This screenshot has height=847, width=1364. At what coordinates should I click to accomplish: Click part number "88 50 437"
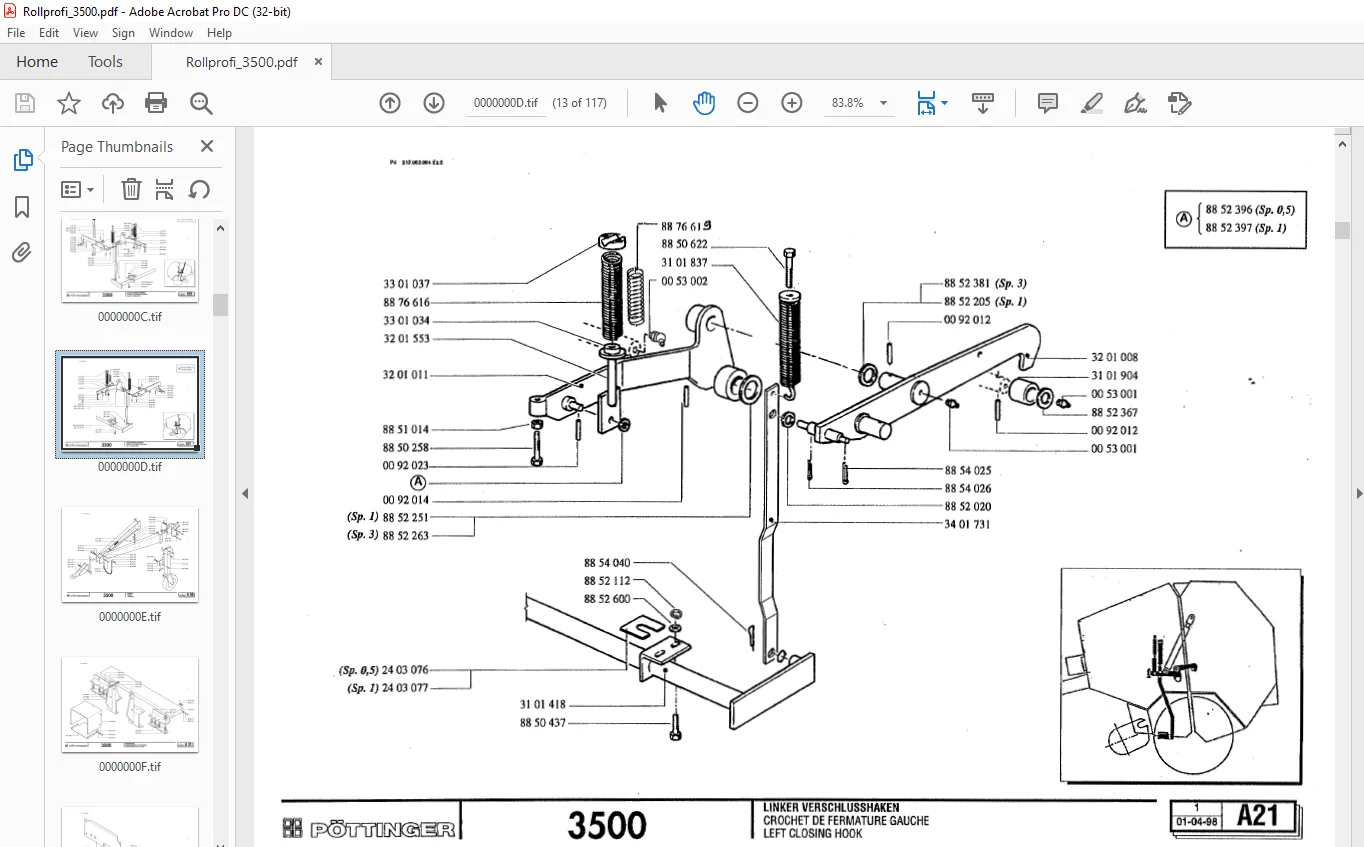point(543,722)
